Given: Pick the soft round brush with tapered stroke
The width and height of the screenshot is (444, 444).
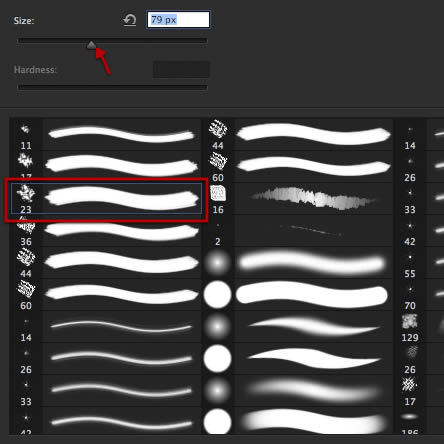Looking at the screenshot, I should (x=297, y=327).
